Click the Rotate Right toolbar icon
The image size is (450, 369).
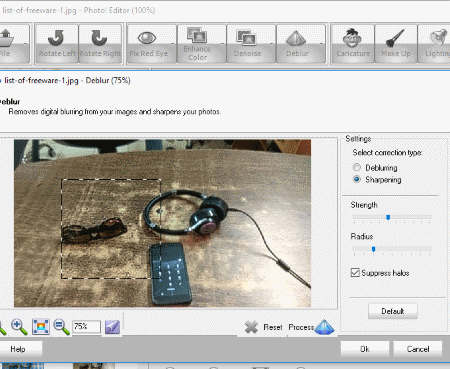point(100,43)
